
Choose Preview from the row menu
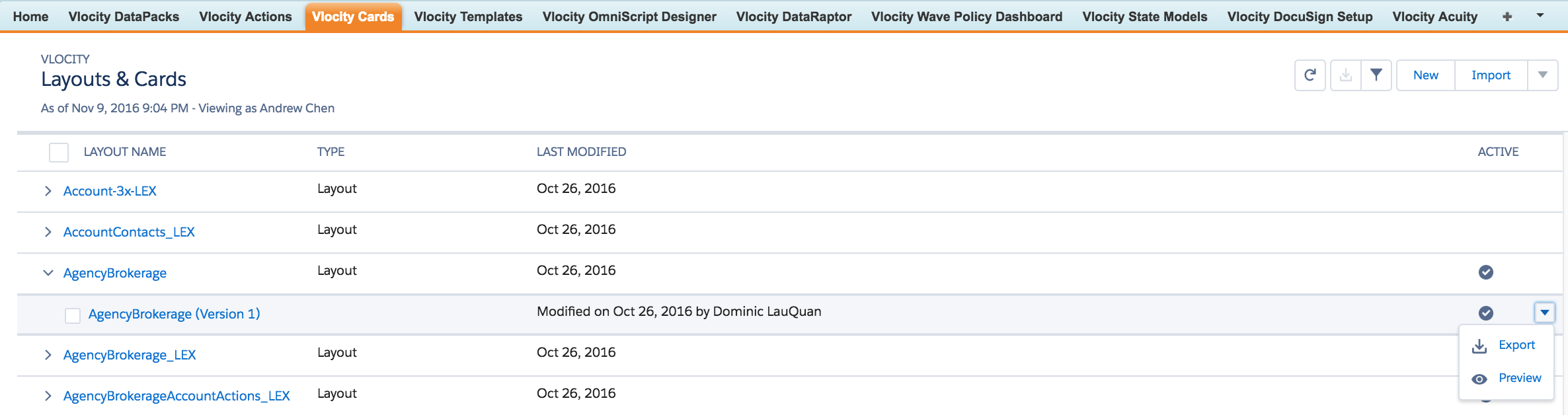1520,378
